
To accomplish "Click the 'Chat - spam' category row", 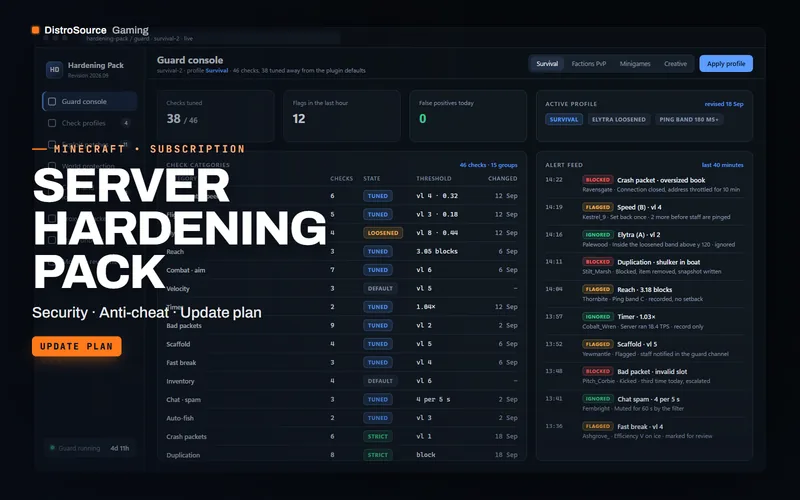I will pyautogui.click(x=342, y=399).
